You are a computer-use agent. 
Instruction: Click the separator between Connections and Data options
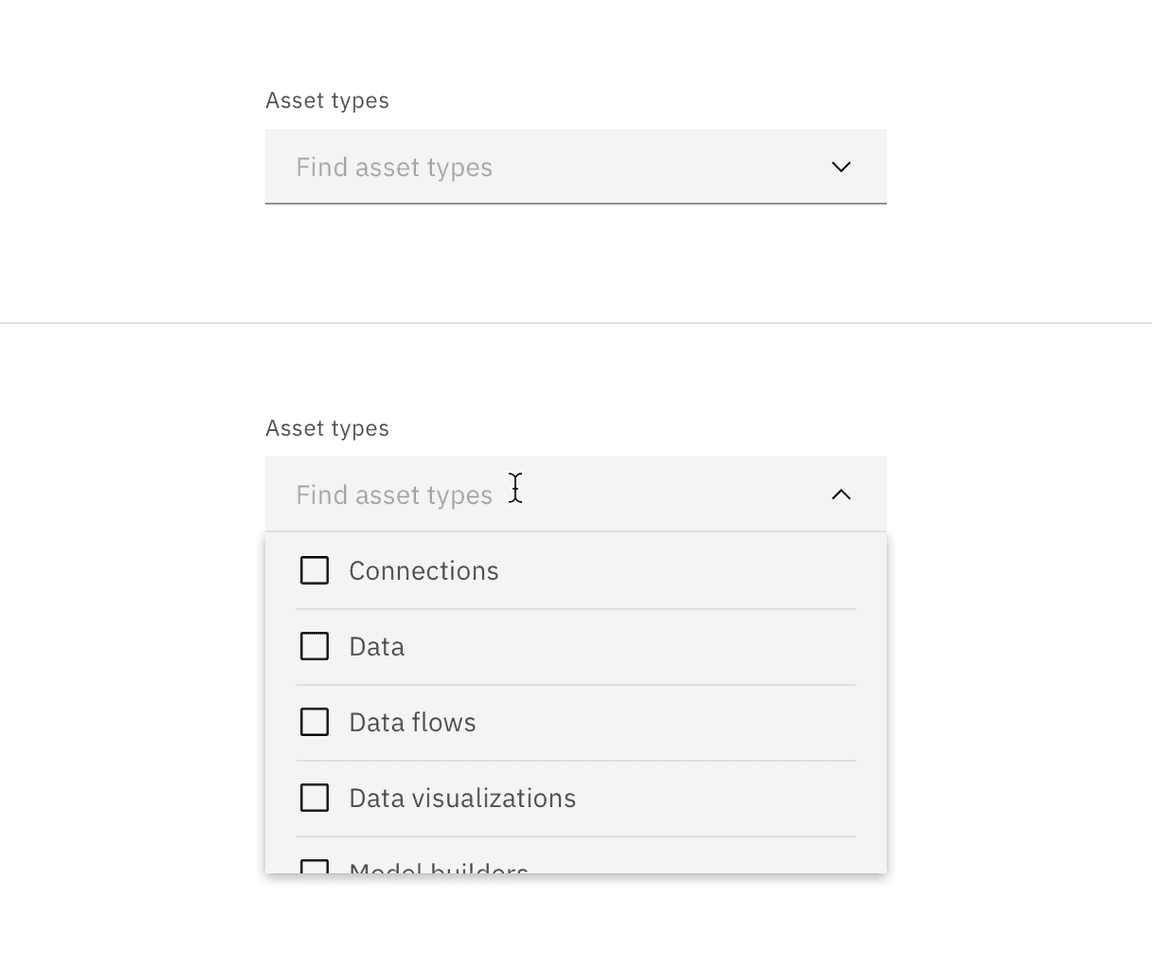point(576,609)
